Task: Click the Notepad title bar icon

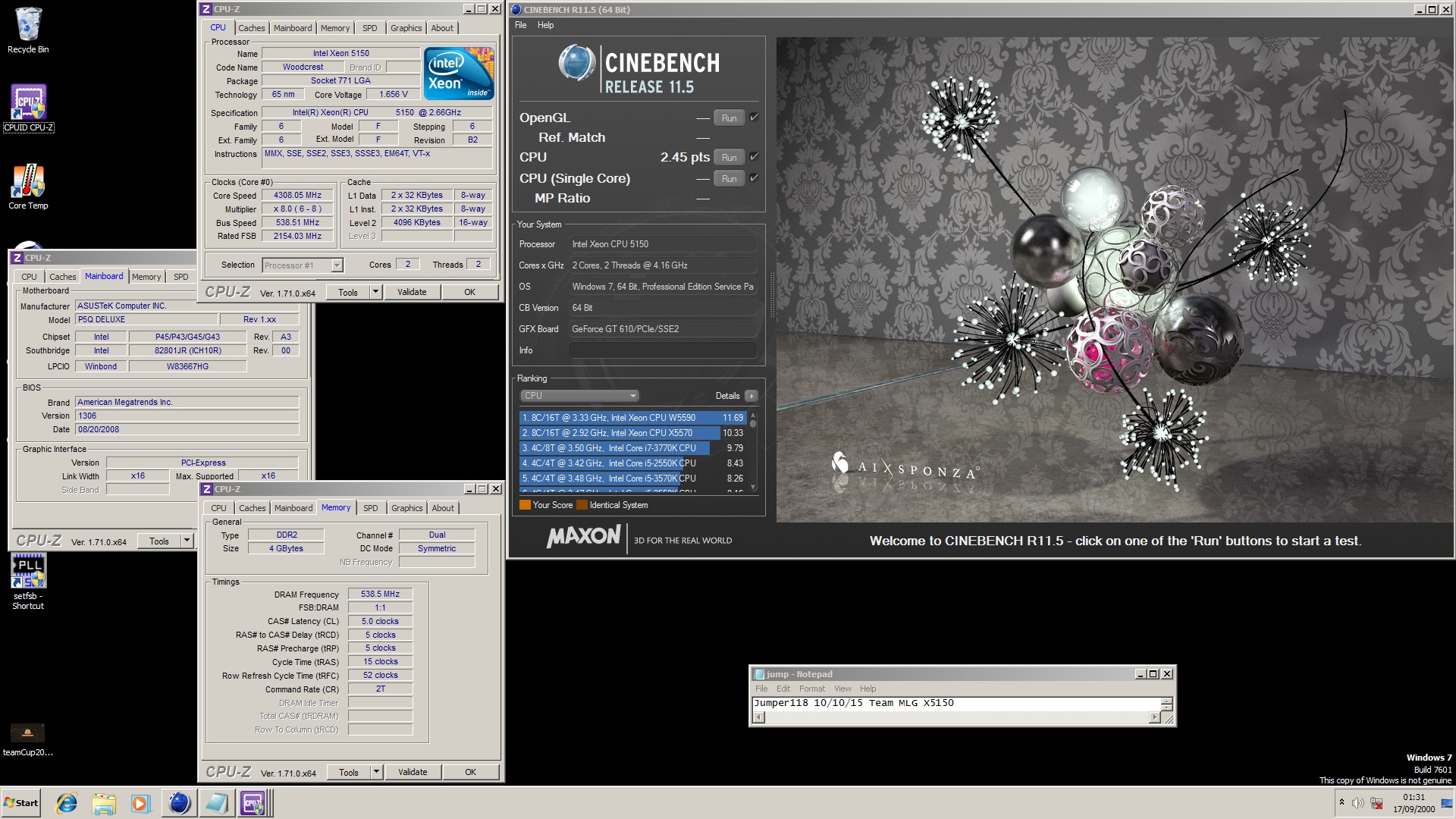Action: point(758,674)
